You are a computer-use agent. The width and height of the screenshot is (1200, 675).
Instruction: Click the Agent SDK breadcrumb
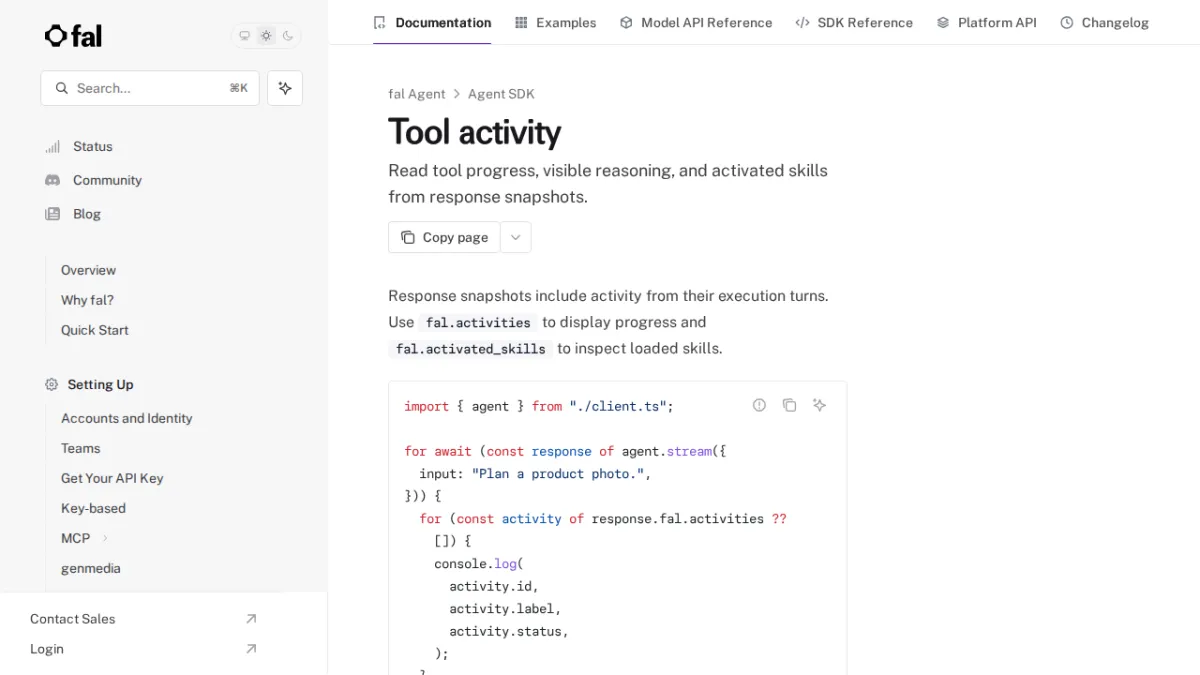(x=501, y=94)
